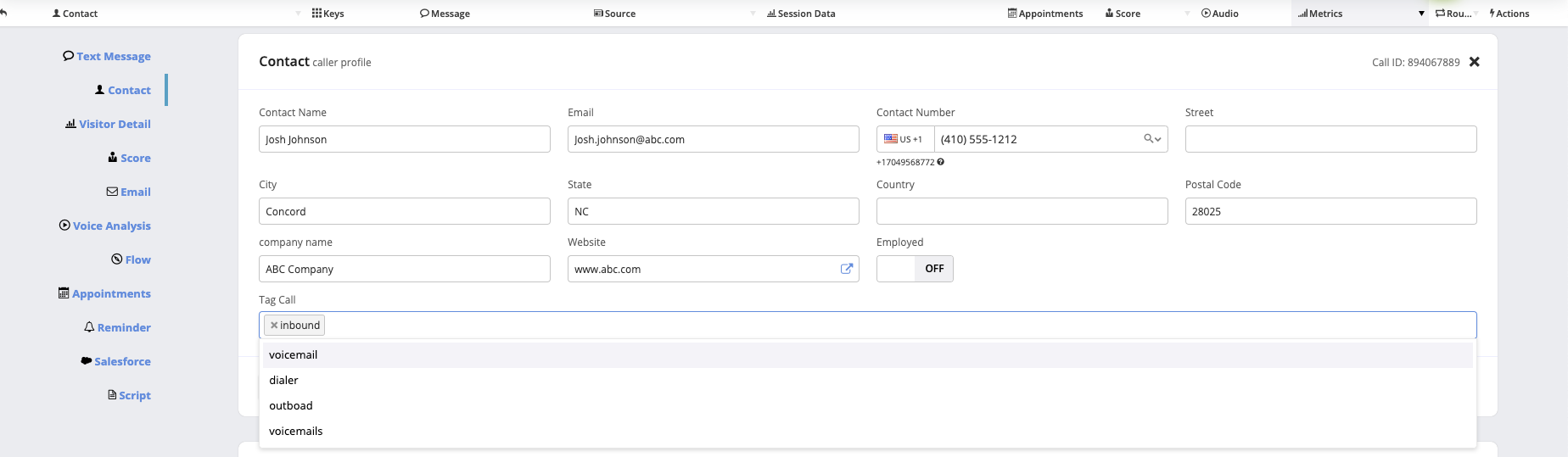Screen dimensions: 1568x457
Task: Open Audio from the top toolbar
Action: click(1219, 14)
